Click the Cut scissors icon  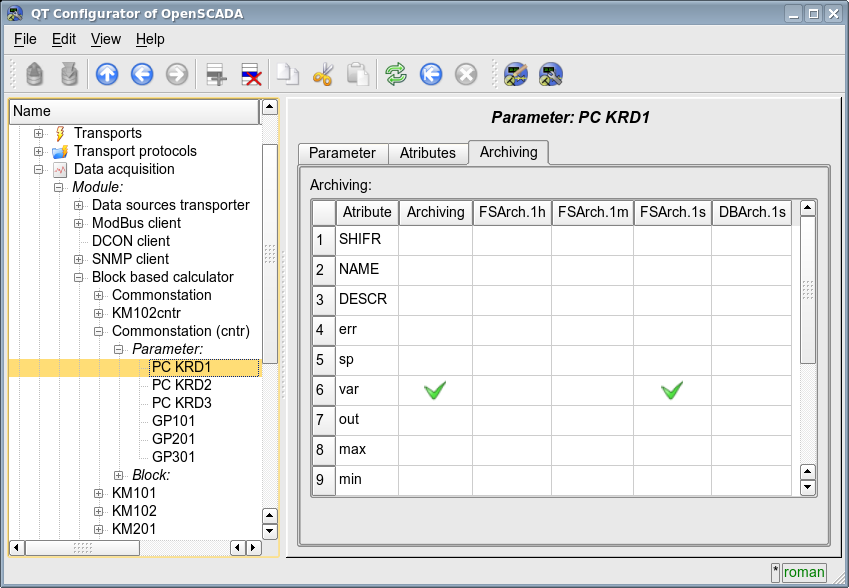322,74
